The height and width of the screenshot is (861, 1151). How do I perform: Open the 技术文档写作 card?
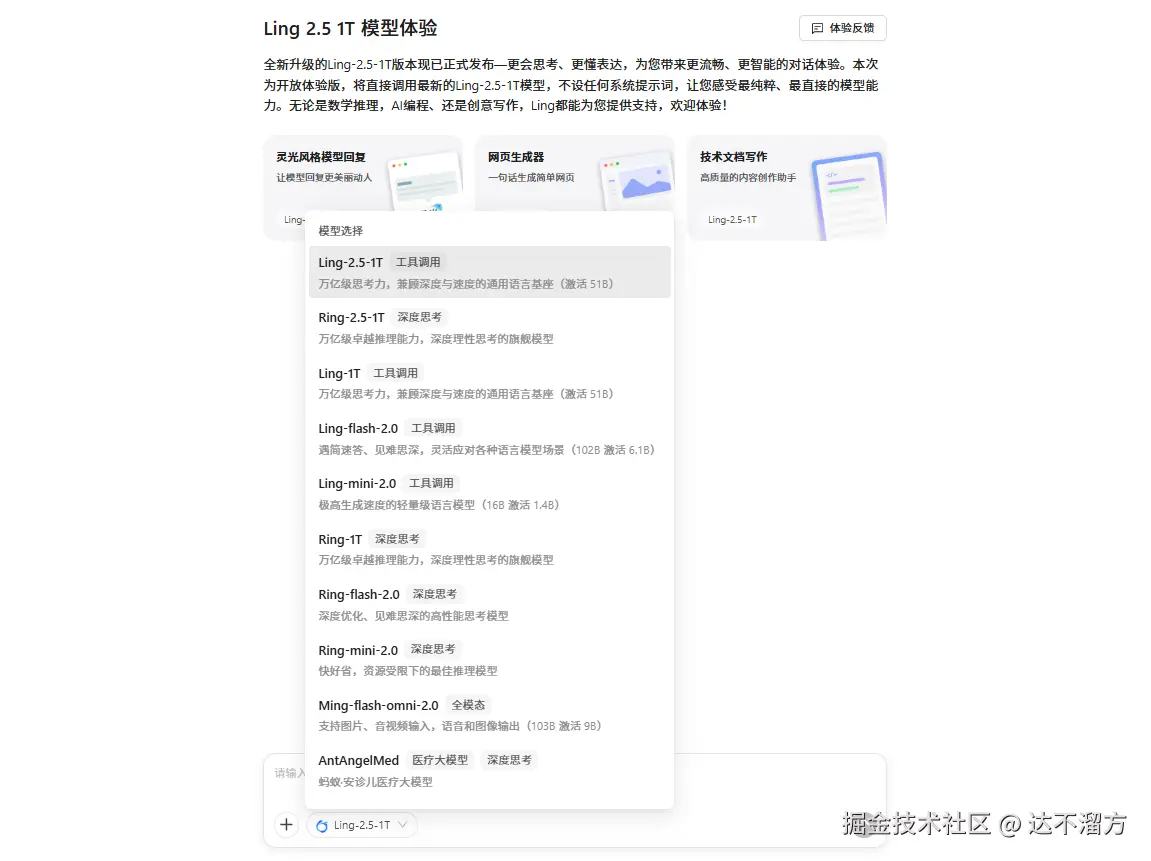tap(787, 188)
